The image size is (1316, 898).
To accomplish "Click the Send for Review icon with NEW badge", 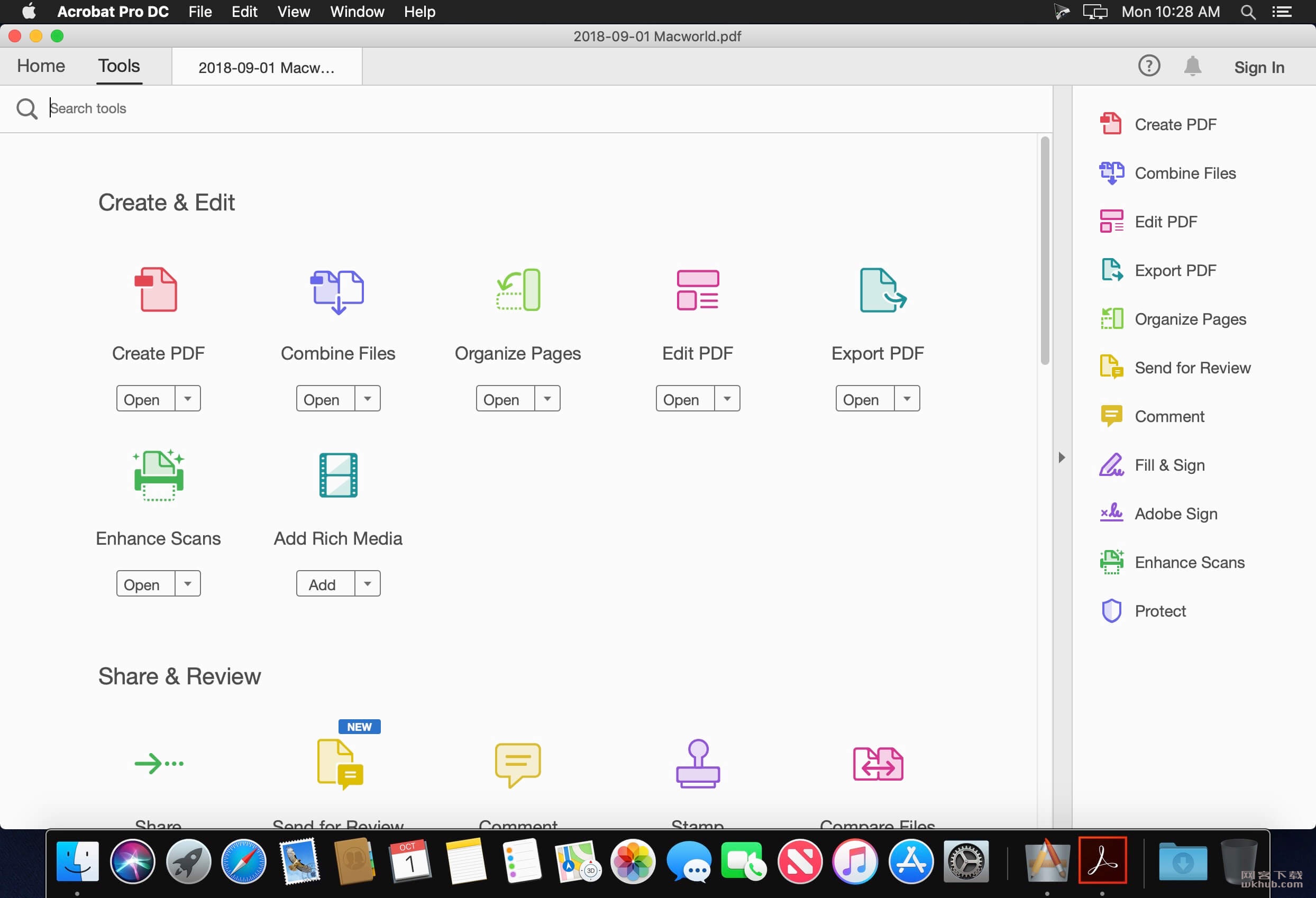I will coord(340,764).
